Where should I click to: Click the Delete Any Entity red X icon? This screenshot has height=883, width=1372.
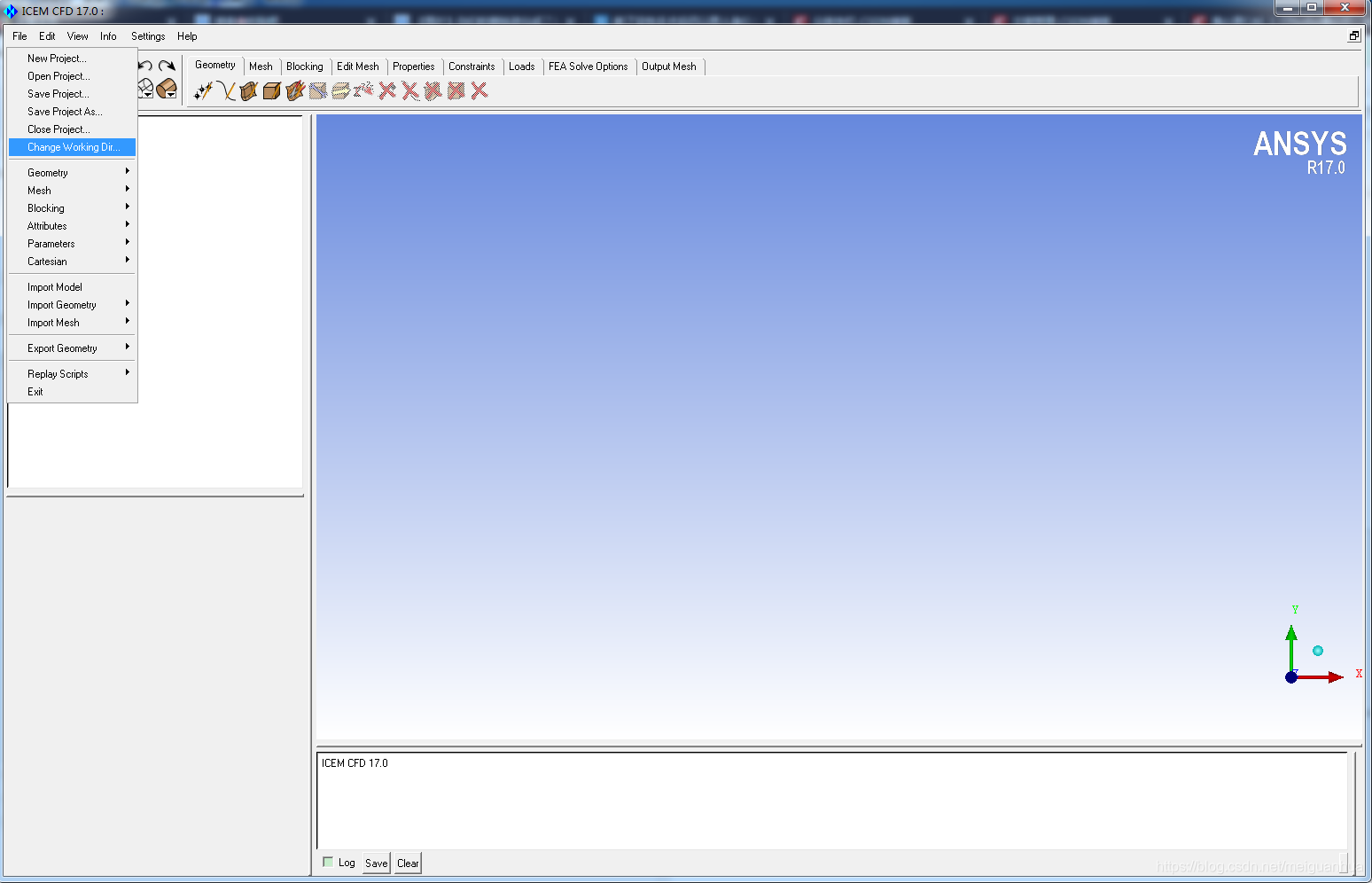[x=479, y=90]
